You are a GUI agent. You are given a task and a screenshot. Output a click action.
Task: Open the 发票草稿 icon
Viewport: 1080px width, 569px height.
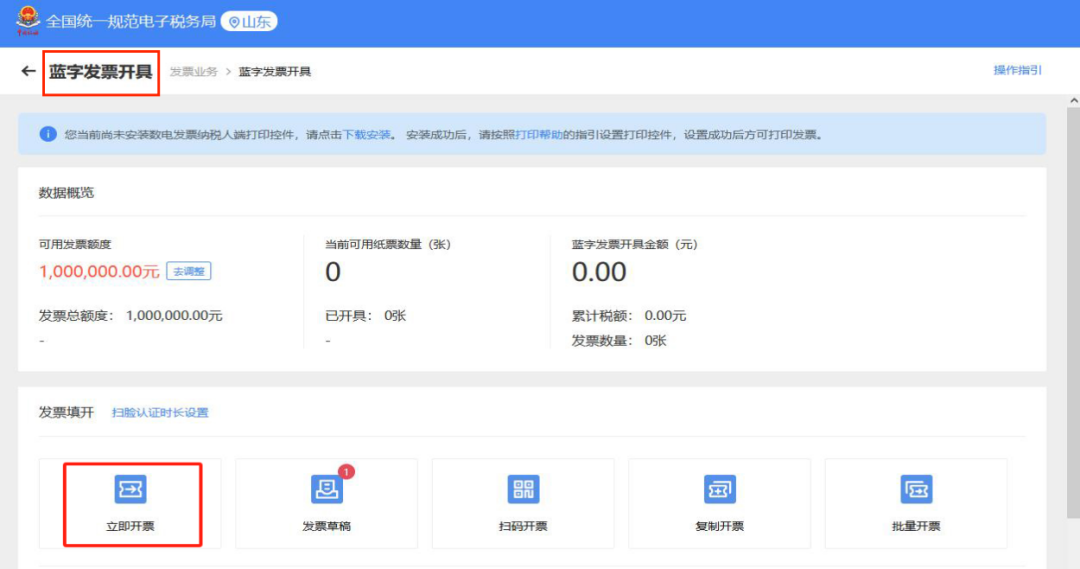326,489
